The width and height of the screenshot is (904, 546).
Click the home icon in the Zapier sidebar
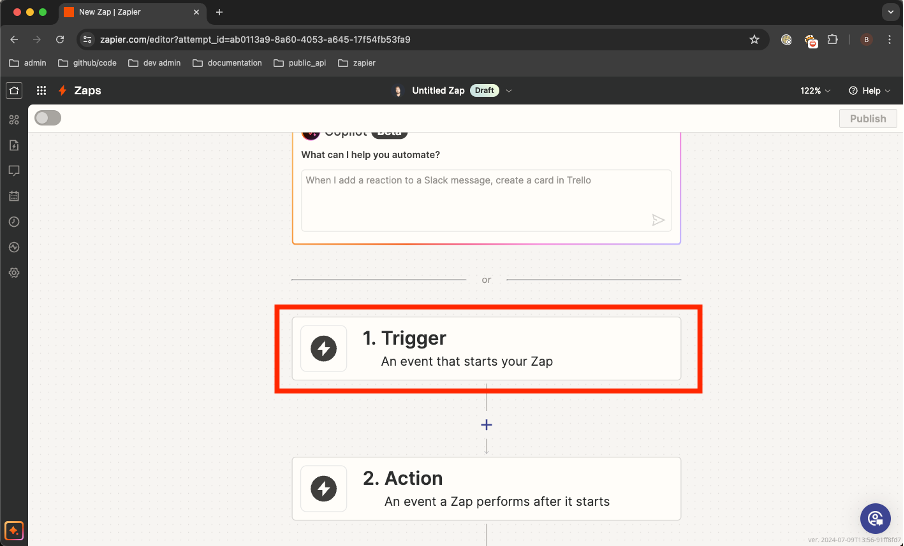(x=14, y=90)
